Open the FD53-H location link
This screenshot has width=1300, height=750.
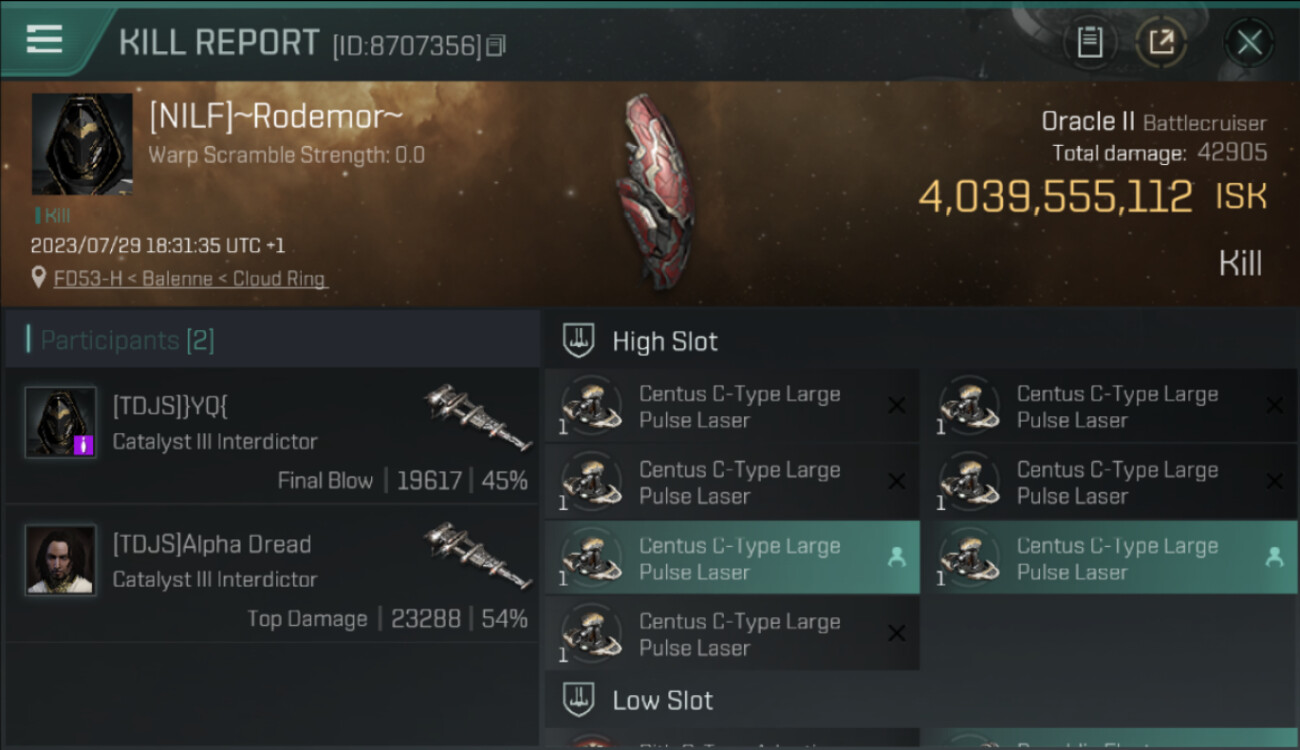(190, 279)
